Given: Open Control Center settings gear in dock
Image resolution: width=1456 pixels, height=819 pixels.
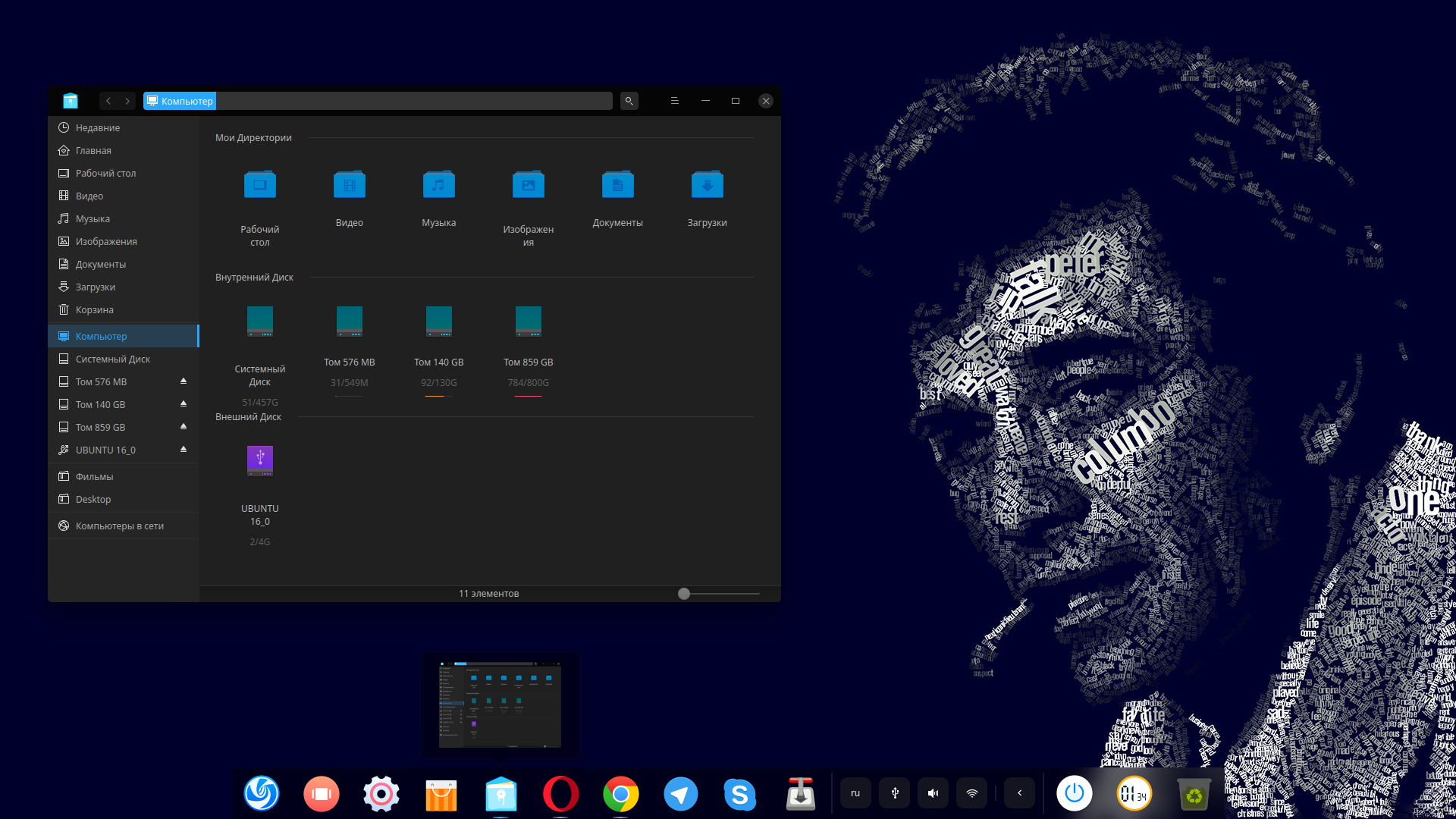Looking at the screenshot, I should [x=381, y=794].
